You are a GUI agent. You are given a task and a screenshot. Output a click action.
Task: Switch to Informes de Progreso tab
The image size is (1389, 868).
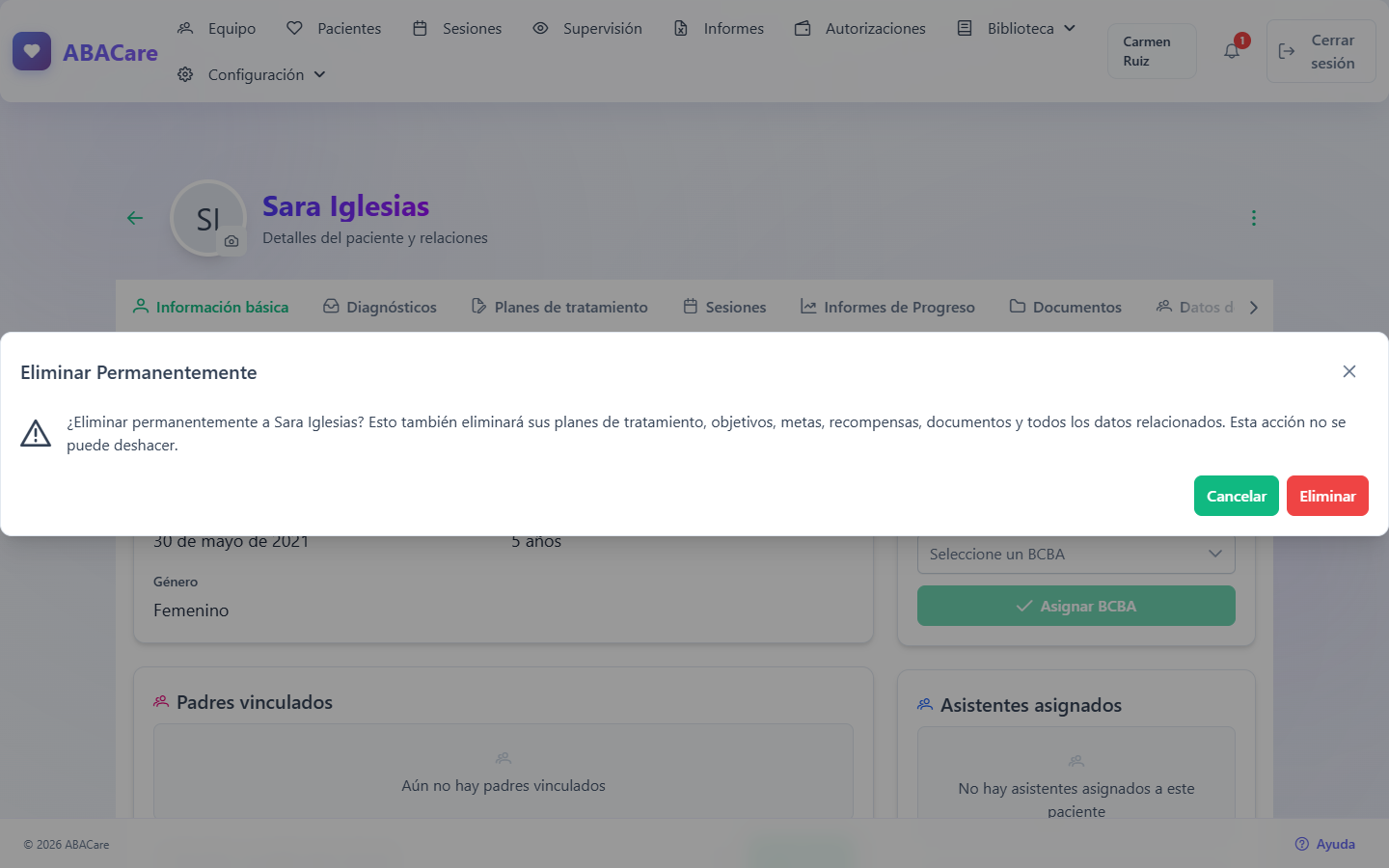pyautogui.click(x=887, y=307)
